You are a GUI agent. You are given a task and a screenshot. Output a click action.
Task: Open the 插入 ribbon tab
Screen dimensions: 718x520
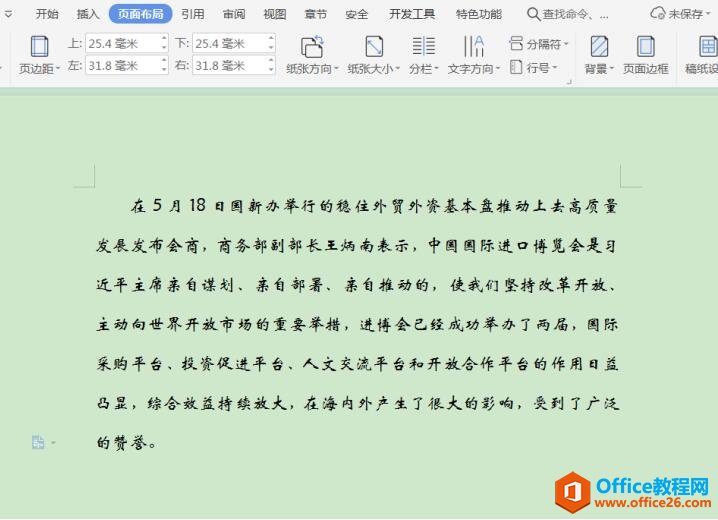click(x=88, y=14)
